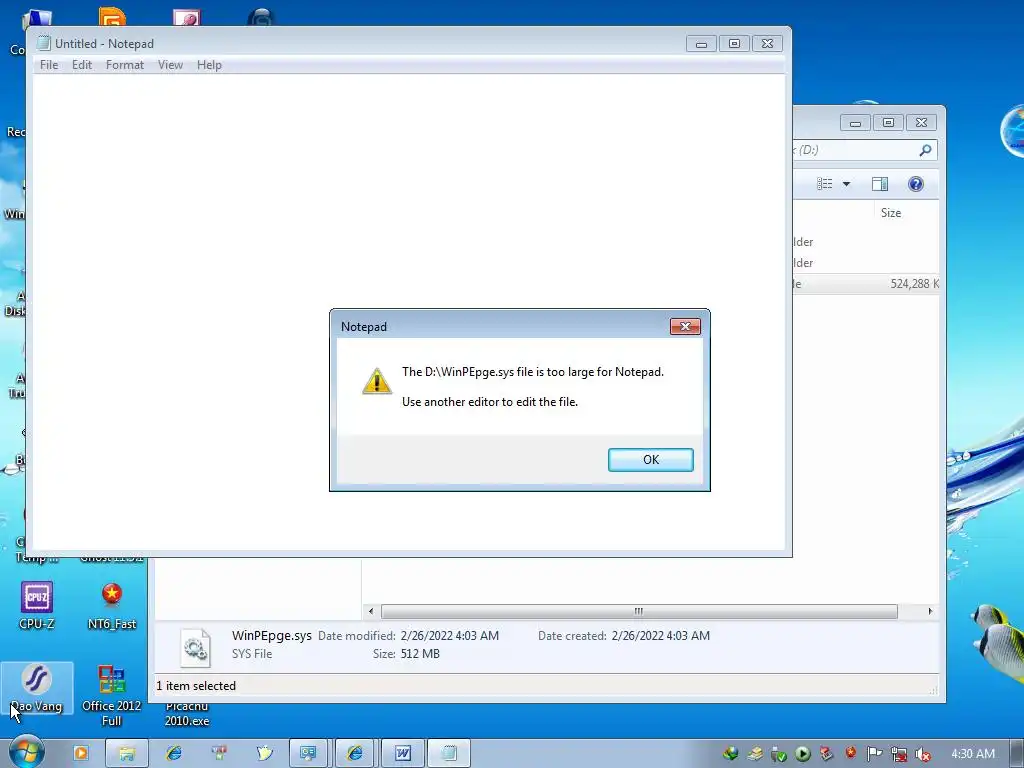The width and height of the screenshot is (1024, 768).
Task: Click the WinPEpge.sys file icon in details pane
Action: pos(195,647)
